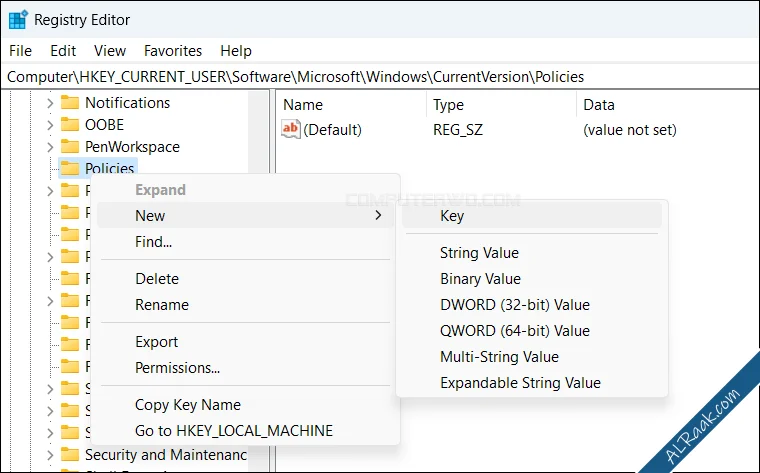
Task: Select the Policies tree item
Action: 109,168
